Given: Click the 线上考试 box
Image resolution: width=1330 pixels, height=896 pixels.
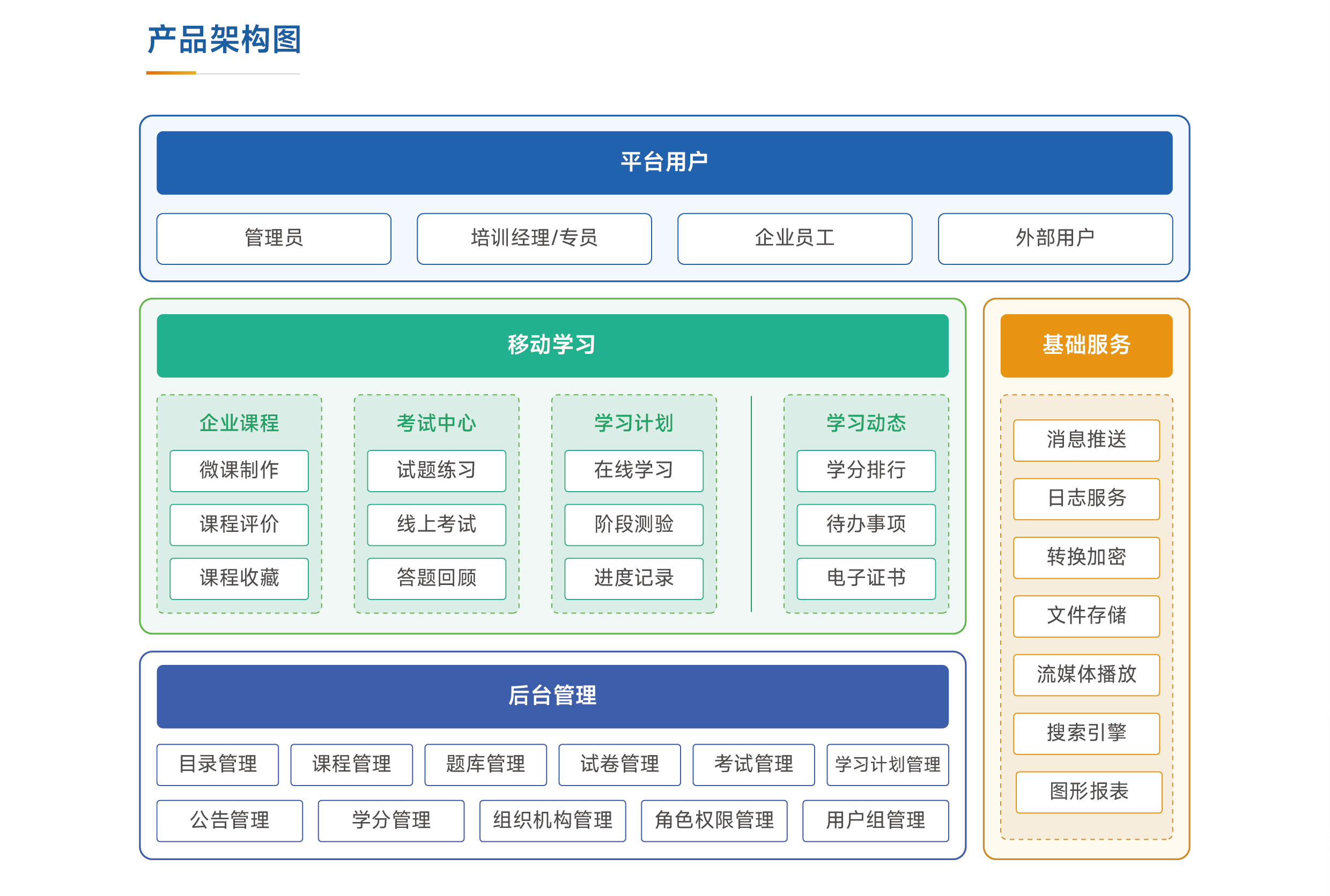Looking at the screenshot, I should 436,524.
